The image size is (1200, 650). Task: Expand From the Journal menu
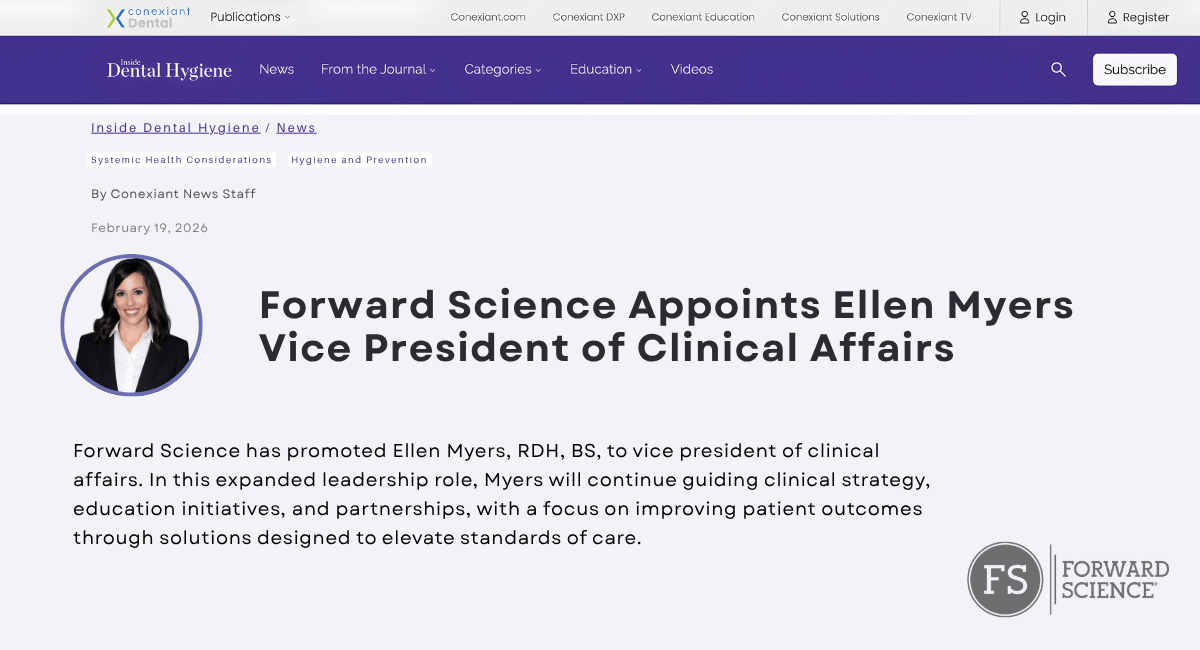[x=379, y=69]
